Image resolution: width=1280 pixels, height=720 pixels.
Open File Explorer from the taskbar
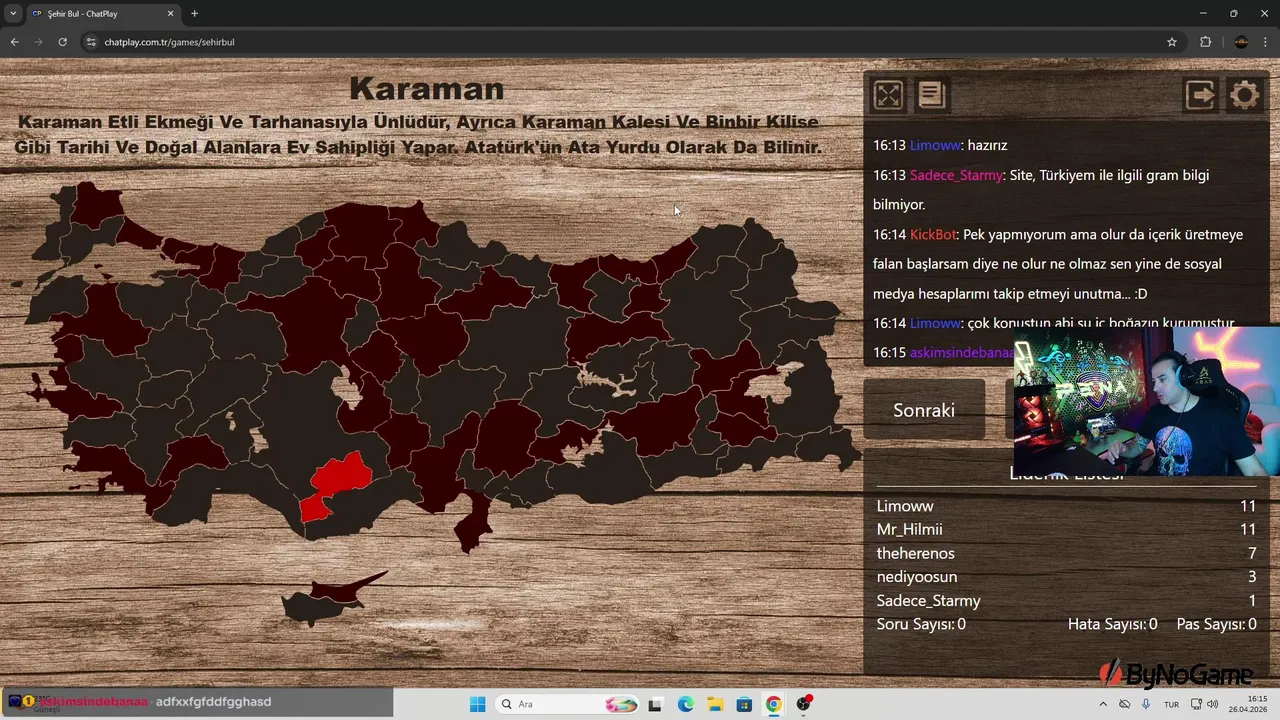pos(715,704)
